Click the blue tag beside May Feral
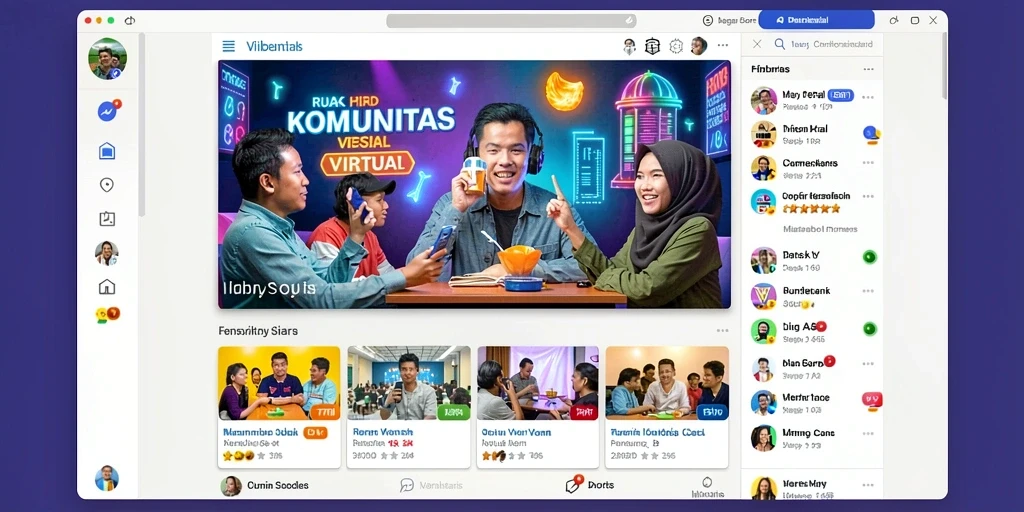The width and height of the screenshot is (1024, 512). point(840,95)
